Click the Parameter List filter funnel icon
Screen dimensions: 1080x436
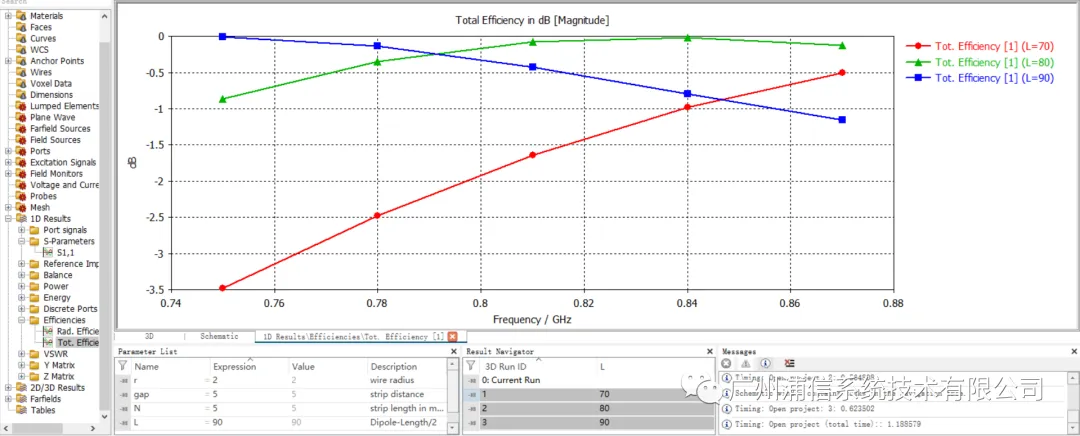point(123,366)
